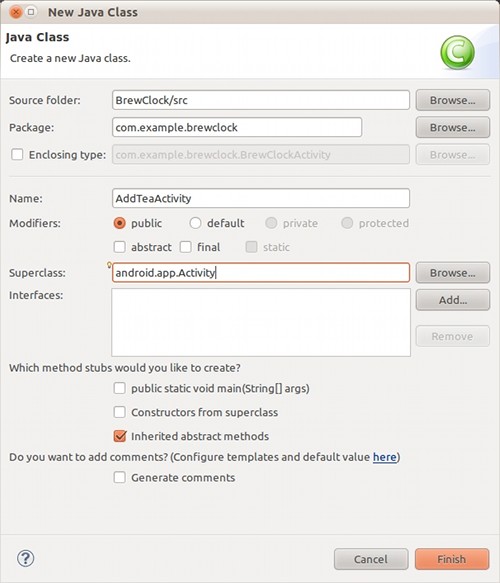Check the abstract modifier checkbox
This screenshot has height=583, width=500.
(119, 247)
